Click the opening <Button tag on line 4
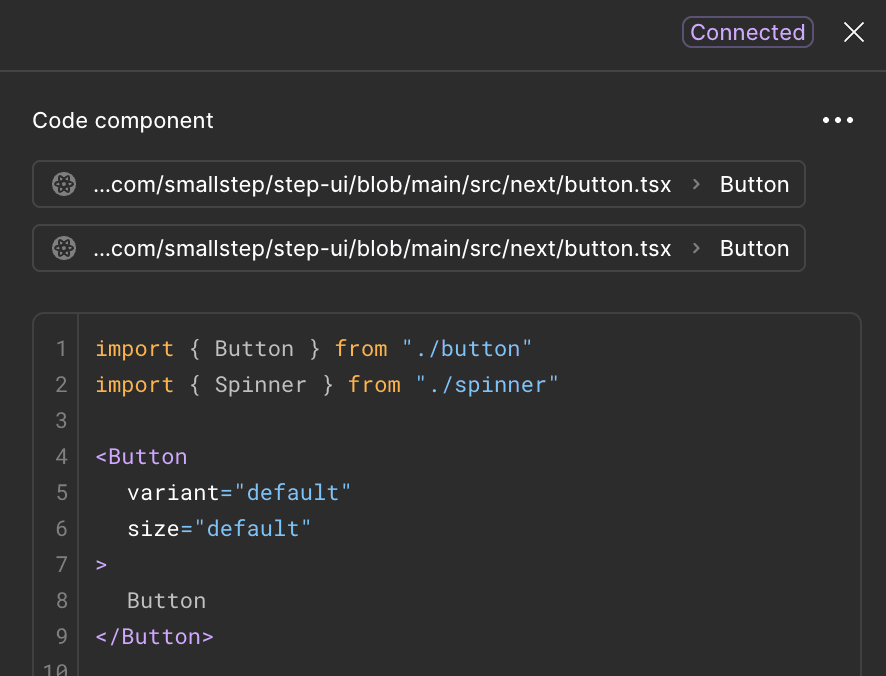886x676 pixels. (141, 457)
